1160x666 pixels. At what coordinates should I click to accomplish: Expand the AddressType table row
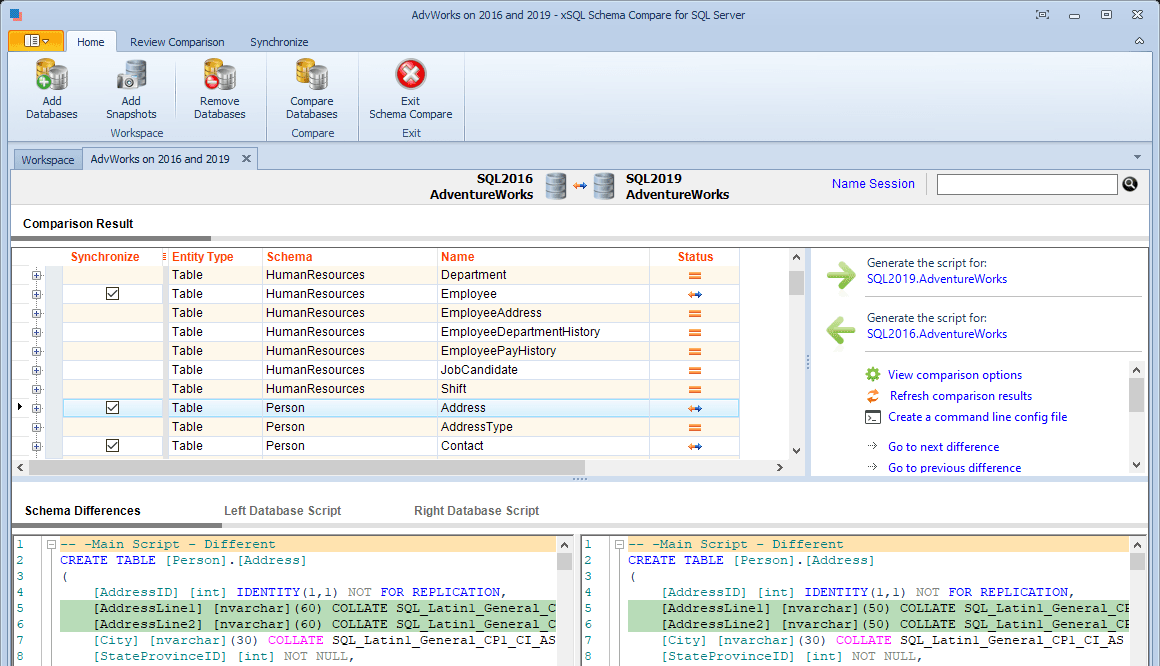click(x=36, y=427)
